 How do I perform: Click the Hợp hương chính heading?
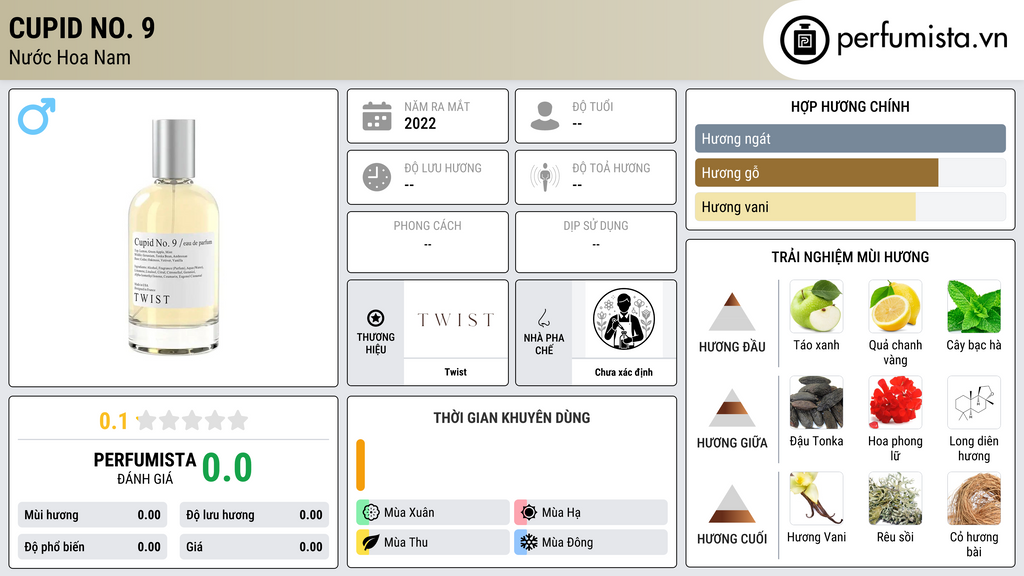click(x=850, y=106)
